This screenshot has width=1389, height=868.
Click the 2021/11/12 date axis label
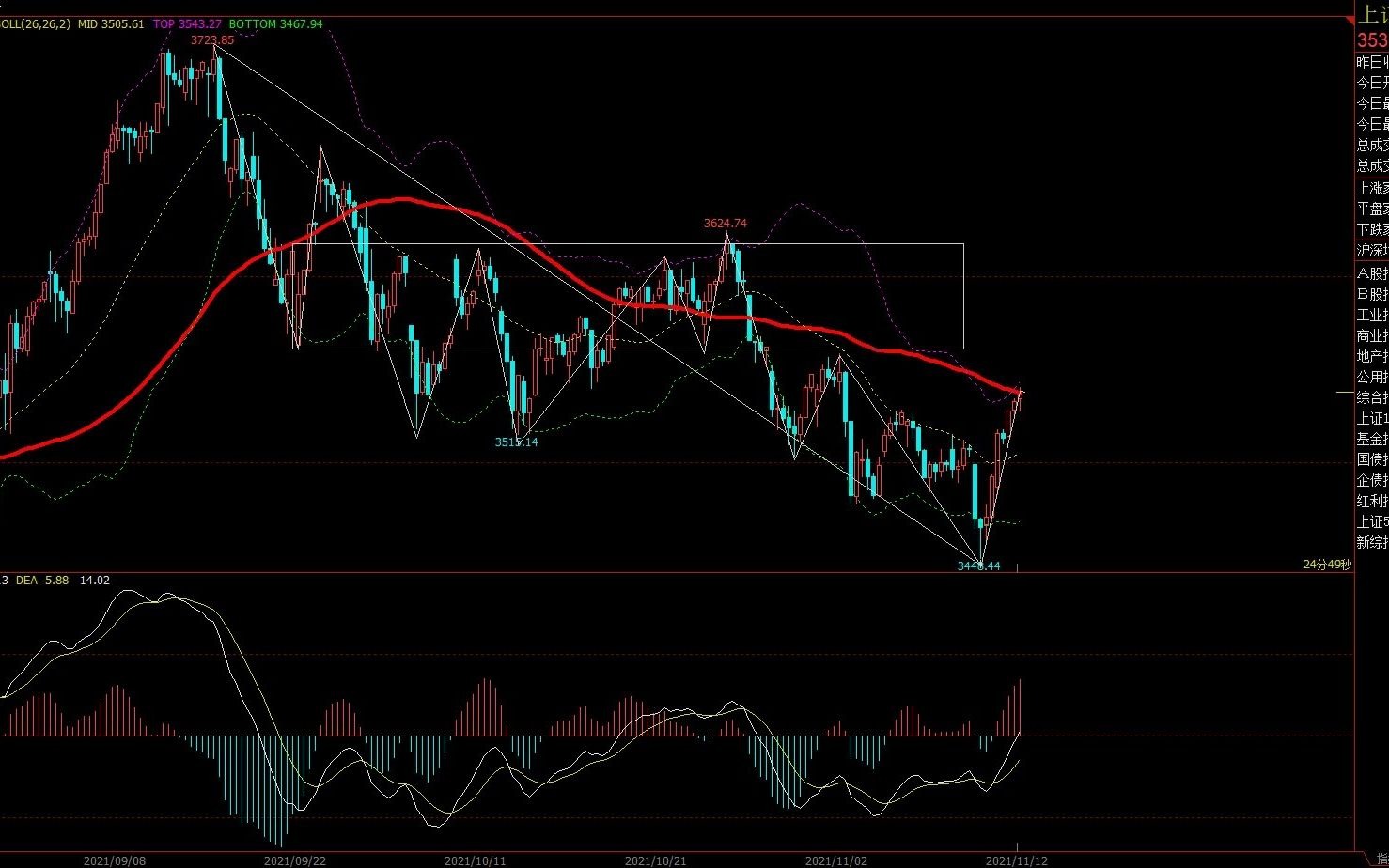1017,860
